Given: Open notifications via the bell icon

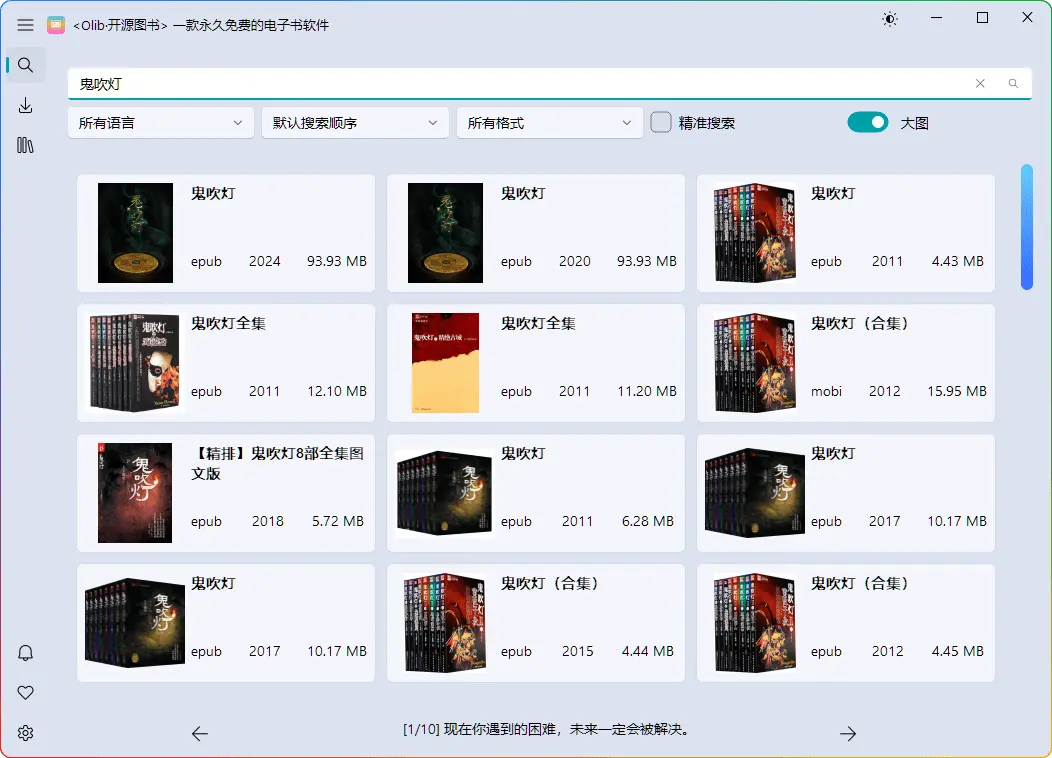Looking at the screenshot, I should pyautogui.click(x=25, y=652).
